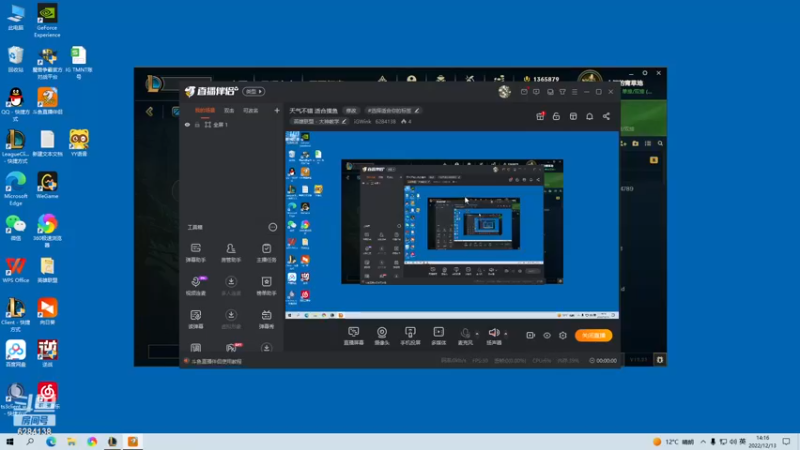Open streaming settings gear beside the orange button
This screenshot has width=800, height=450.
pyautogui.click(x=563, y=335)
